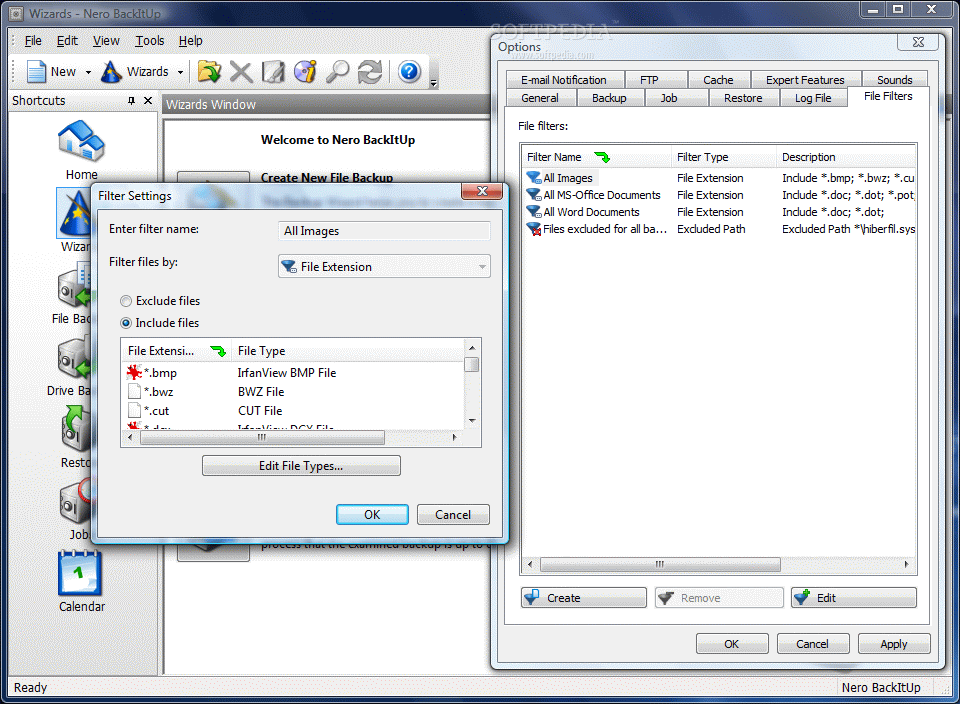Close the Filter Settings dialog
The image size is (960, 704).
[x=482, y=191]
